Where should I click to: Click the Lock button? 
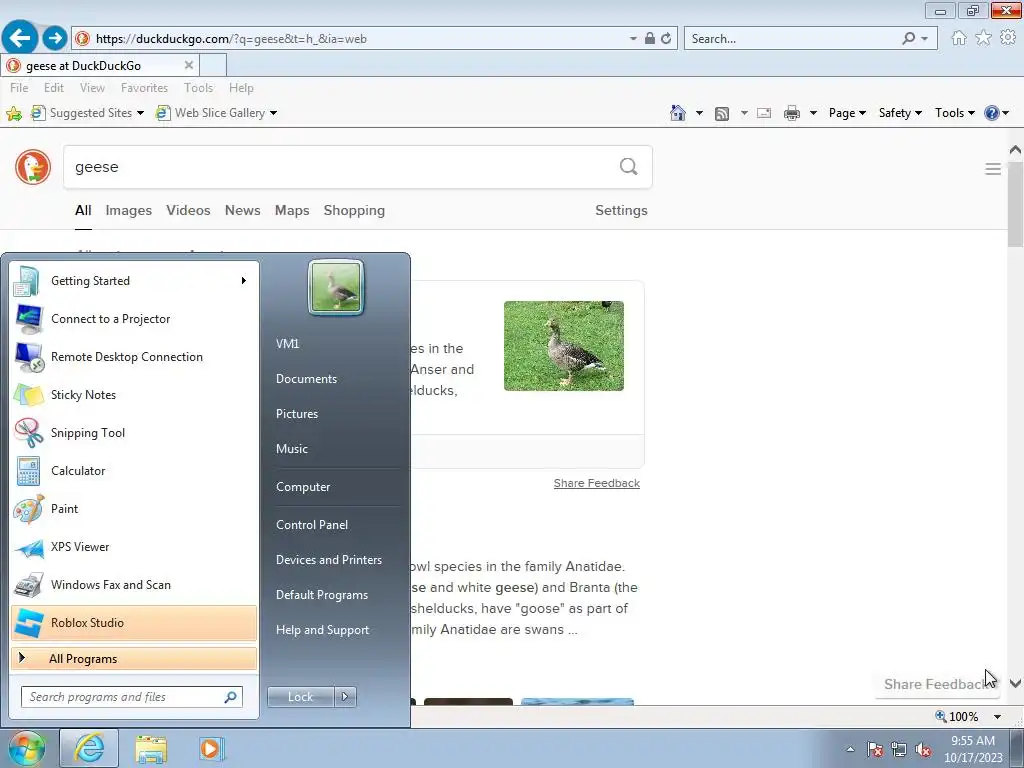click(300, 697)
